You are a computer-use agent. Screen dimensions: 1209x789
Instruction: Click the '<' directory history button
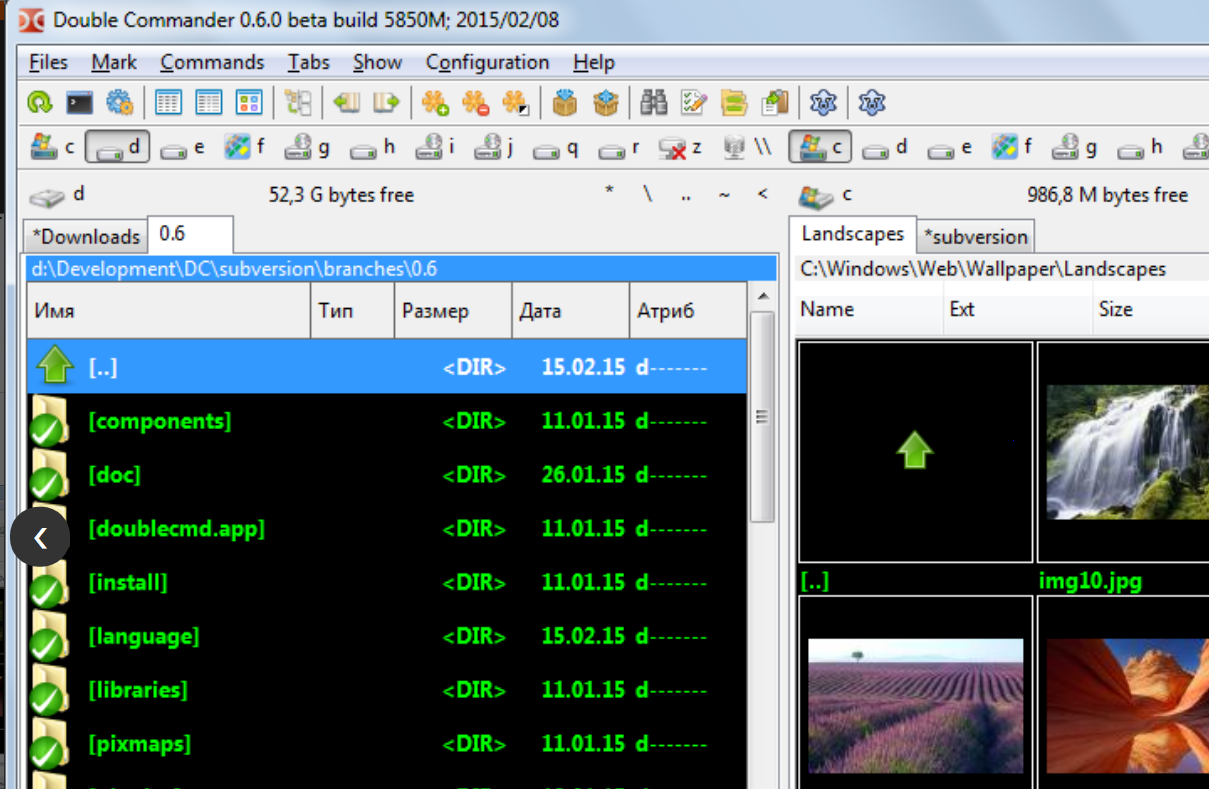tap(763, 194)
